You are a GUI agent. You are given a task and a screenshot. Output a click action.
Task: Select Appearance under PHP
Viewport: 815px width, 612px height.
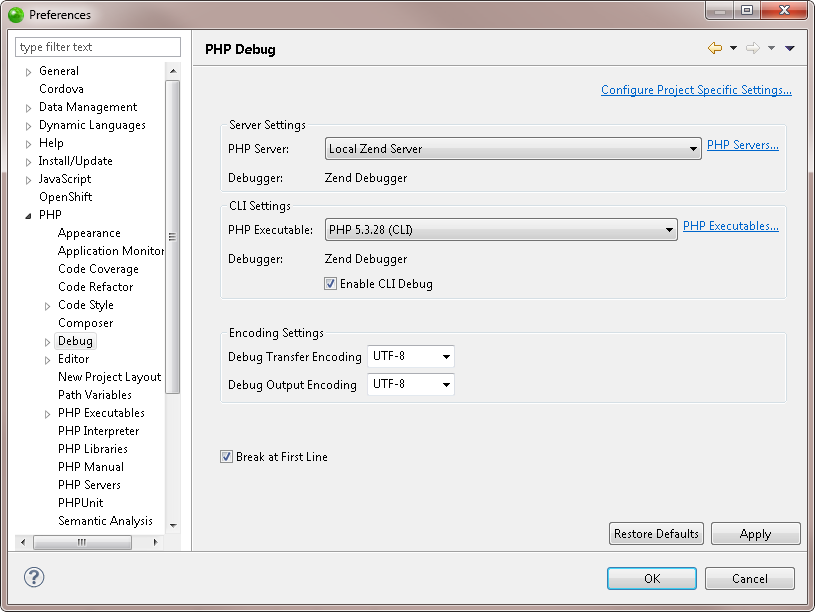tap(89, 232)
